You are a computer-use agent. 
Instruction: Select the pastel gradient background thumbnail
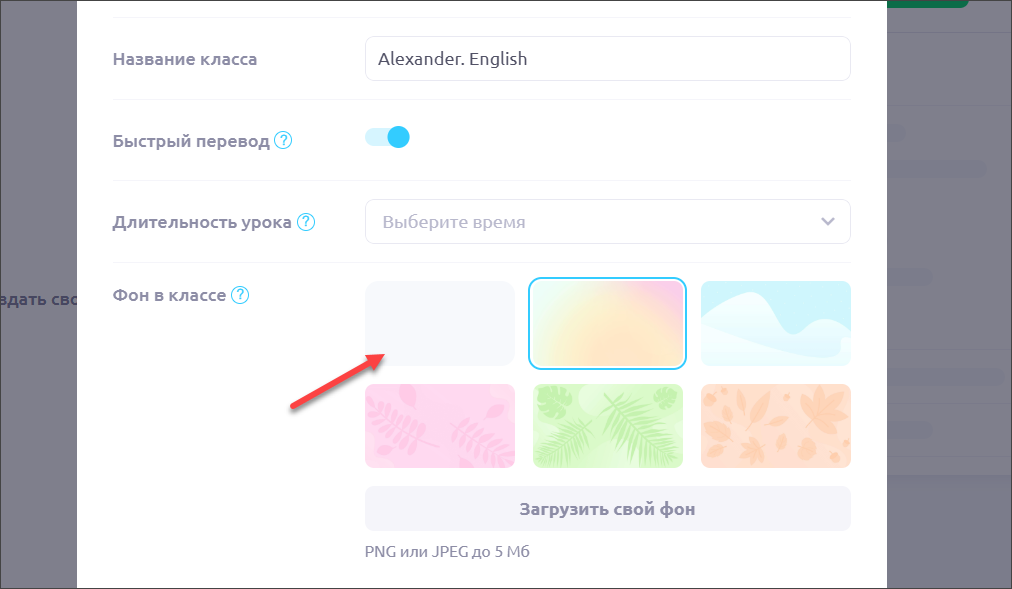click(x=608, y=323)
